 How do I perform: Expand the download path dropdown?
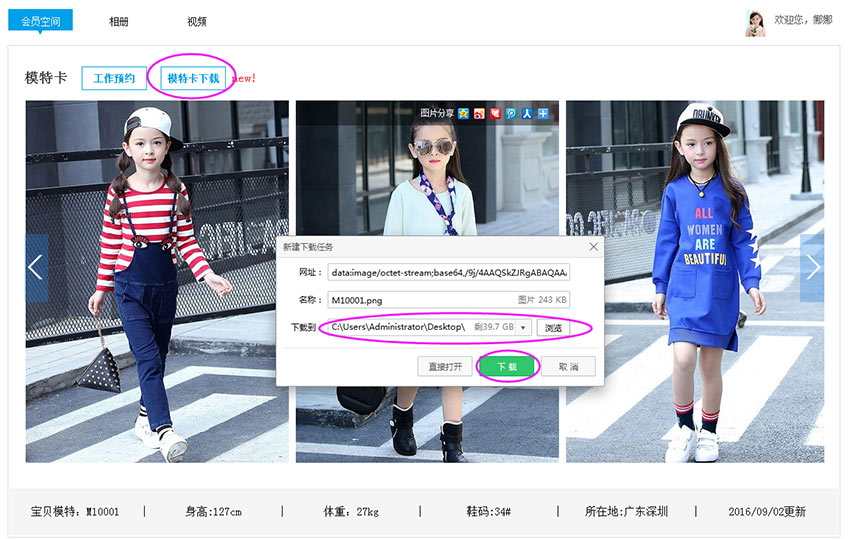coord(523,328)
